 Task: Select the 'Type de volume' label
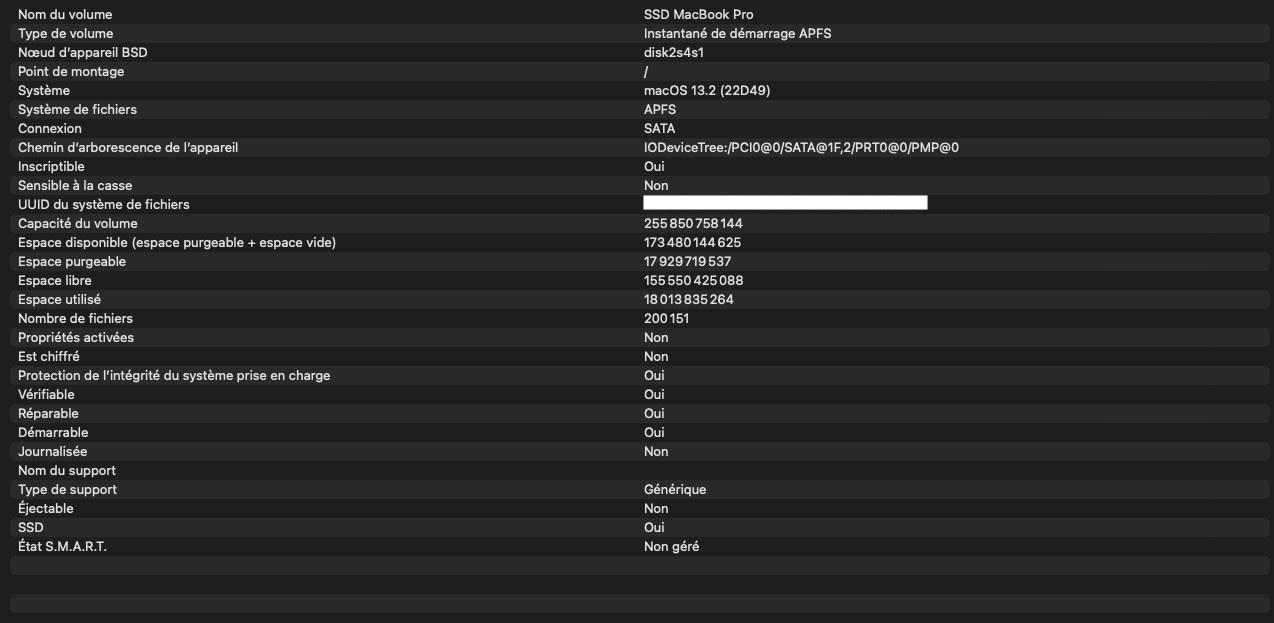pos(65,34)
